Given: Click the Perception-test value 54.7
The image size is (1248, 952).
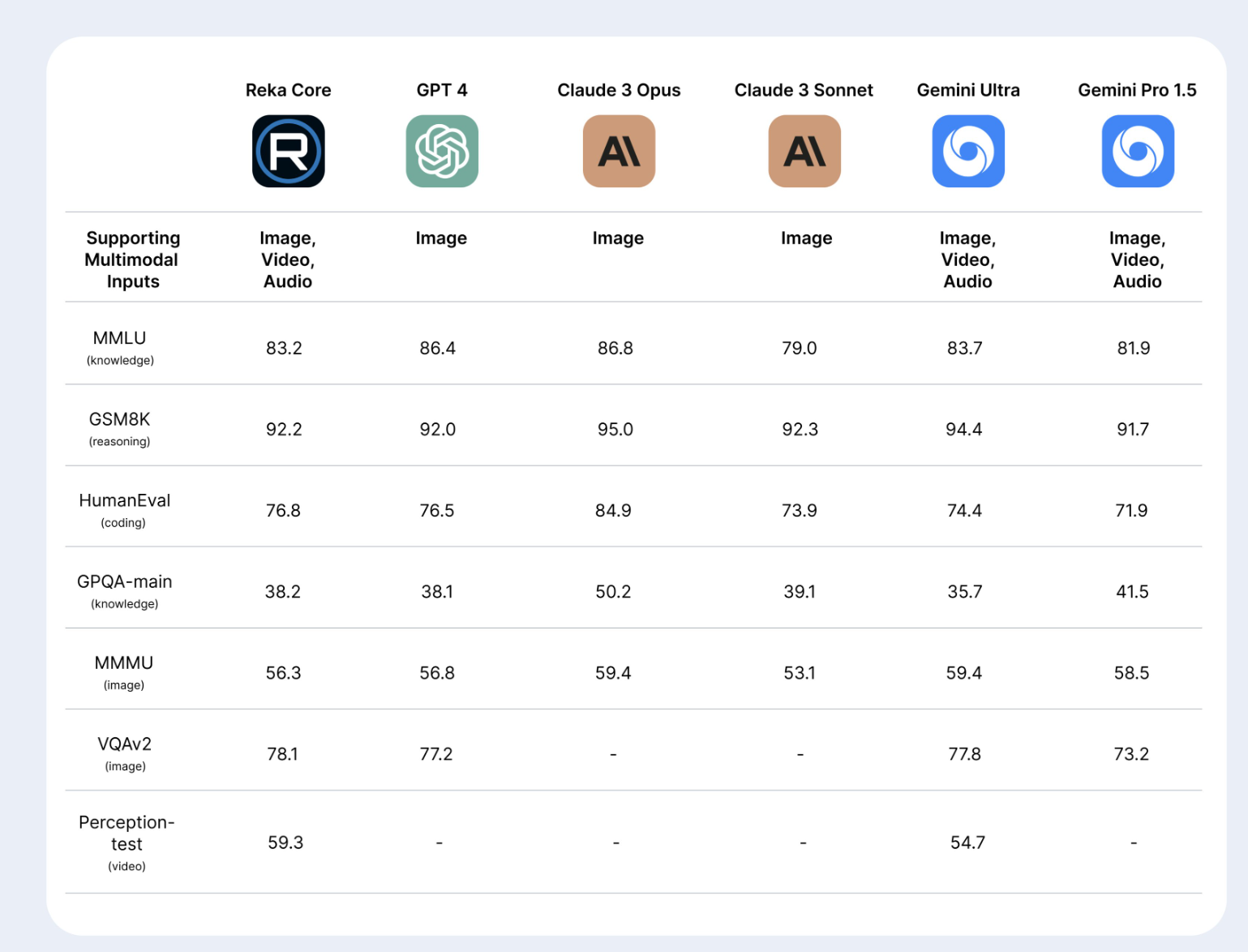Looking at the screenshot, I should coord(967,843).
